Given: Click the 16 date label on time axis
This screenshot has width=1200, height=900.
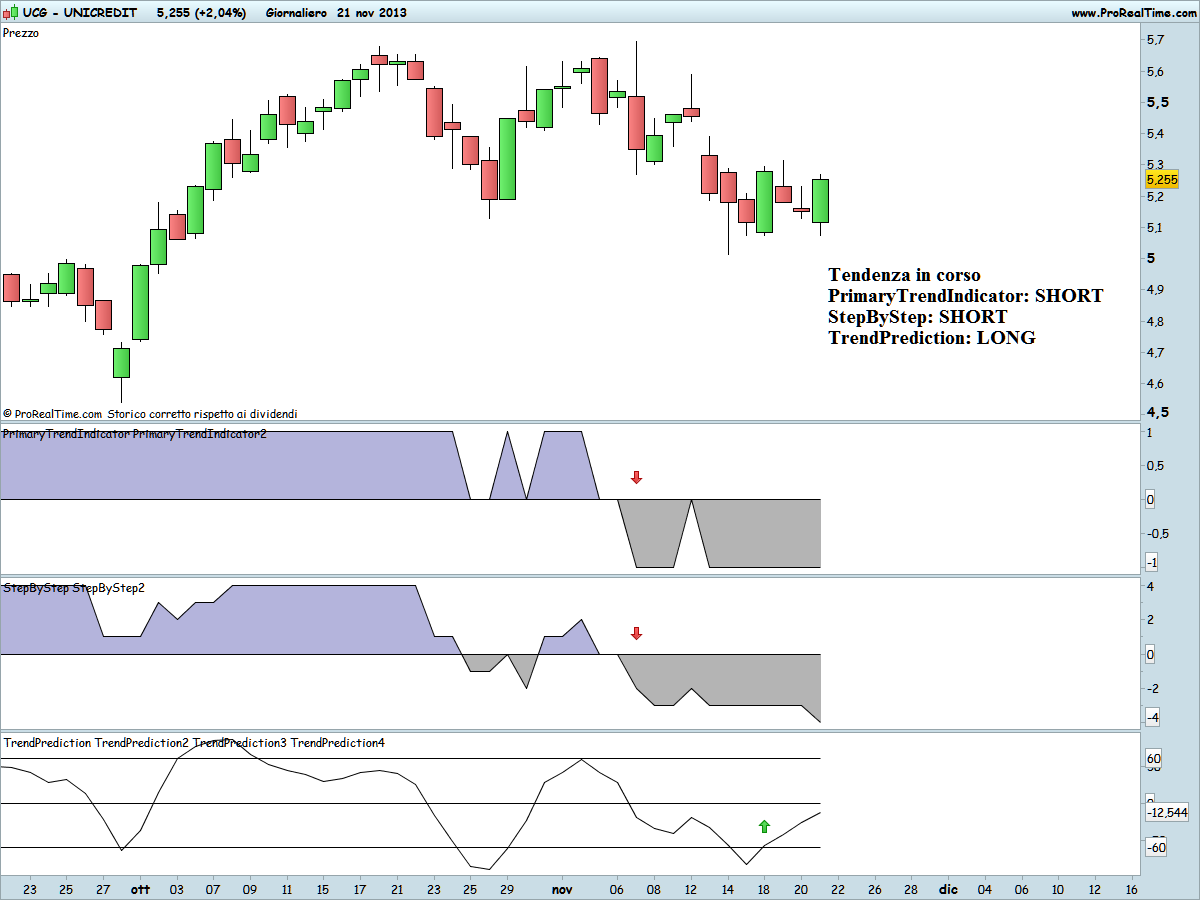Looking at the screenshot, I should pos(1131,889).
